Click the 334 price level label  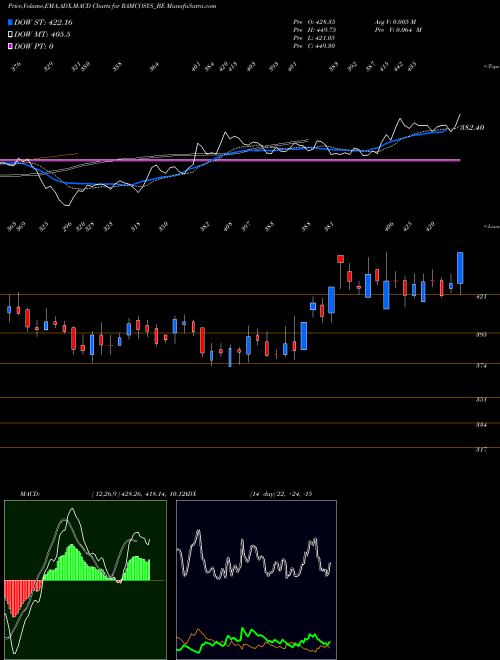(481, 425)
